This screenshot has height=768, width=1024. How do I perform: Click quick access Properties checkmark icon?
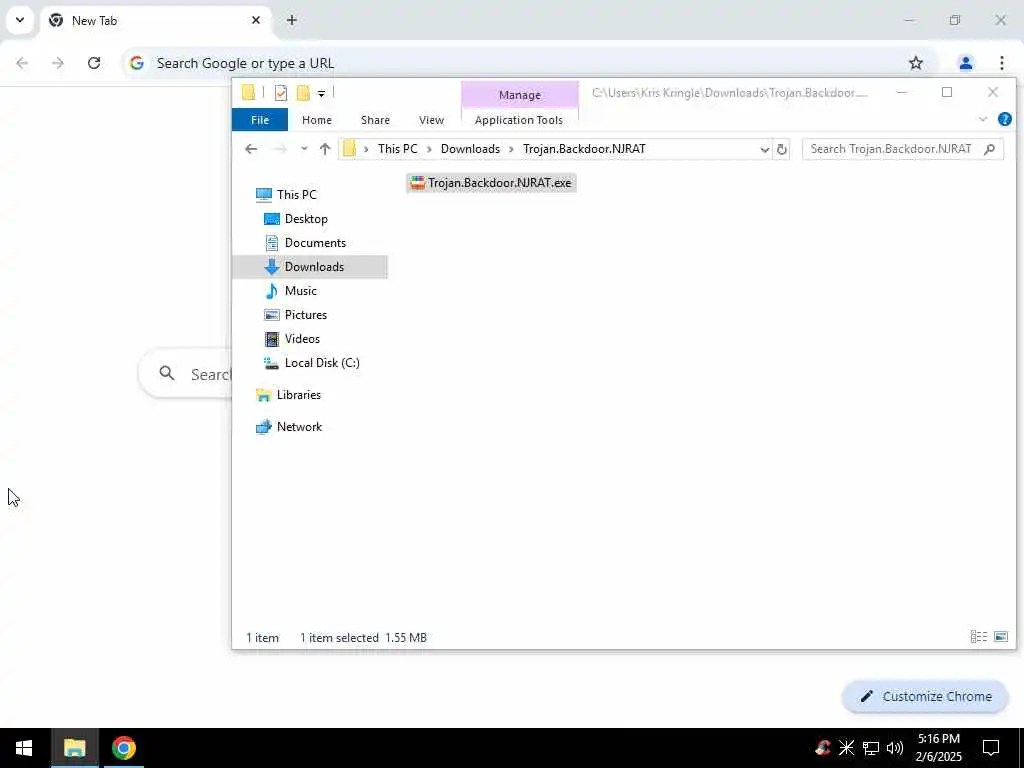[281, 93]
